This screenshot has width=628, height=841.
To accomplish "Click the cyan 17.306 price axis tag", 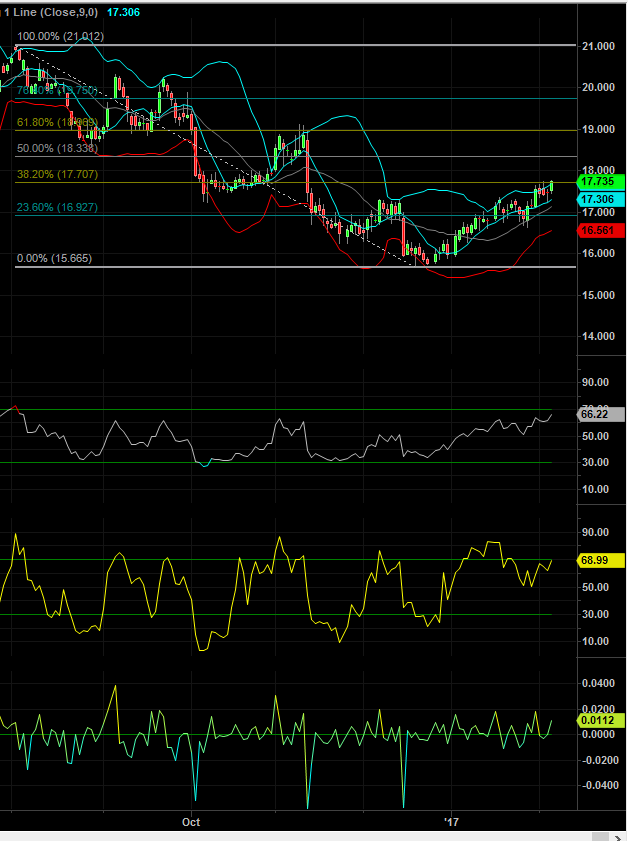I will click(x=600, y=200).
